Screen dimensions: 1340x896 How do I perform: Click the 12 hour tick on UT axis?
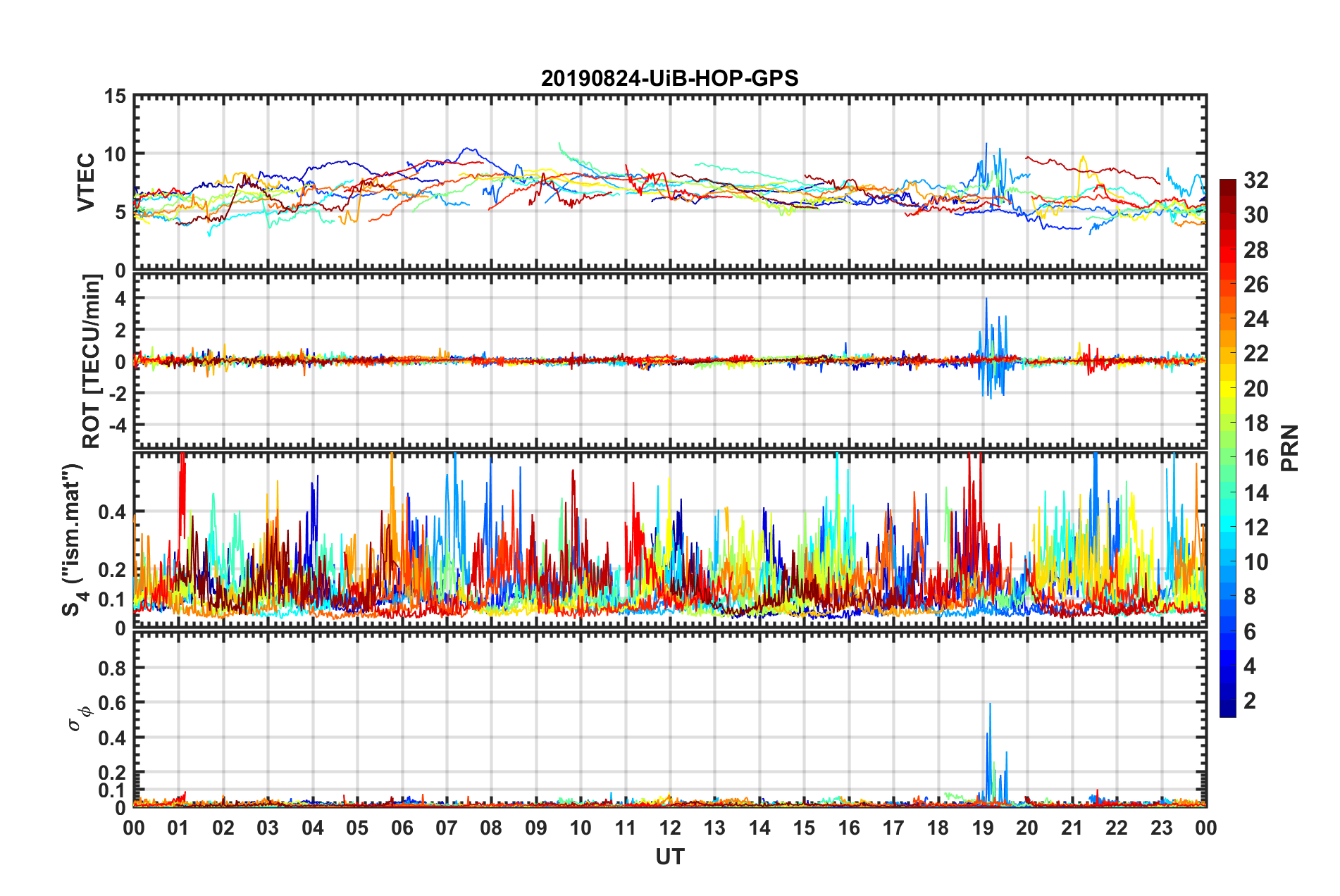click(669, 828)
